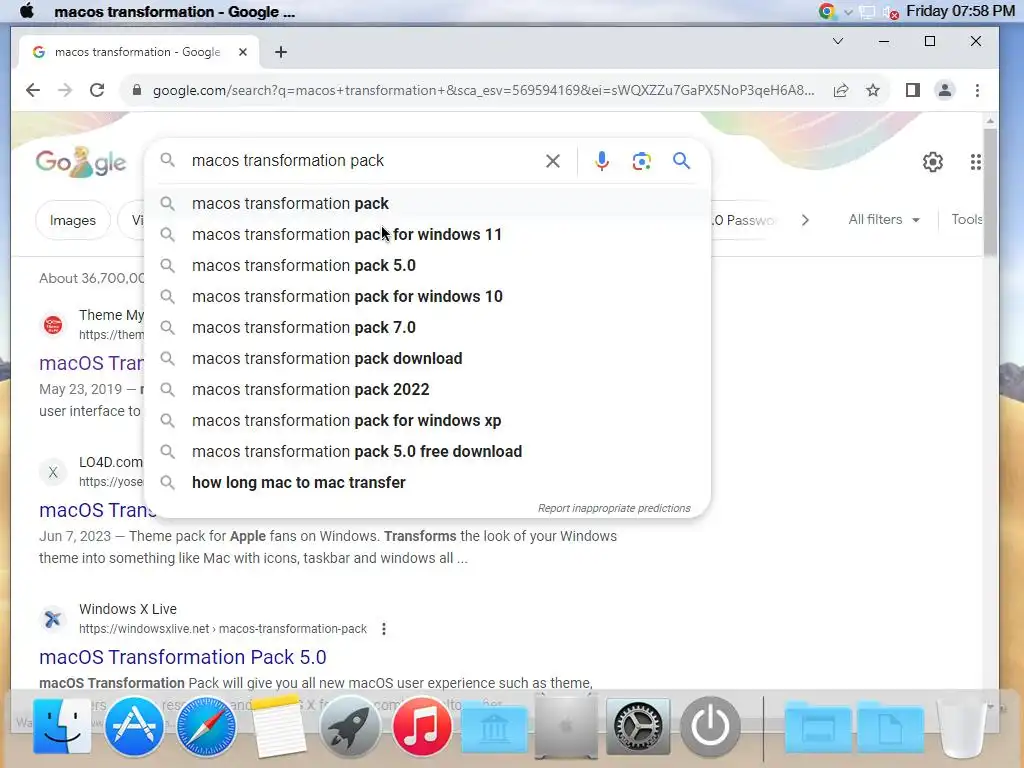Open the Trash in the dock
This screenshot has width=1024, height=768.
click(x=961, y=728)
